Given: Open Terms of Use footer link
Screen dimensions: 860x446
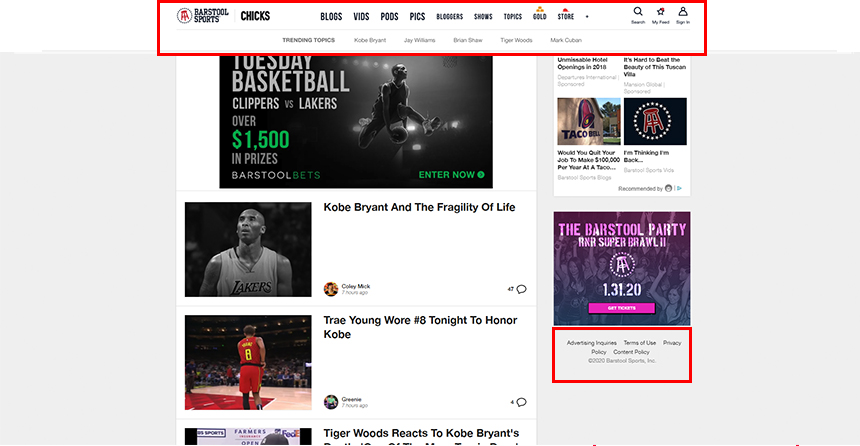Looking at the screenshot, I should pyautogui.click(x=640, y=343).
